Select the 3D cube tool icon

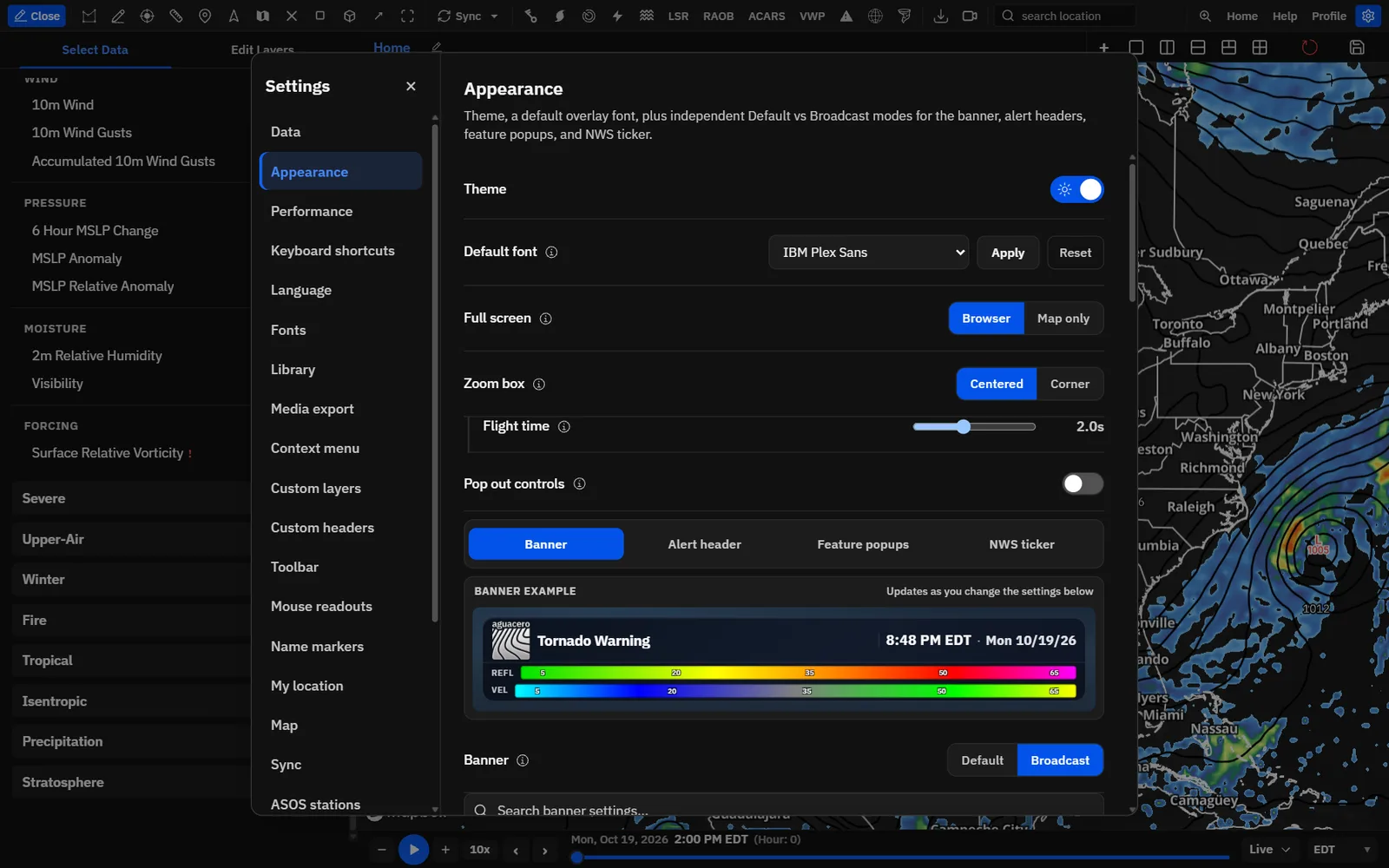pyautogui.click(x=349, y=16)
